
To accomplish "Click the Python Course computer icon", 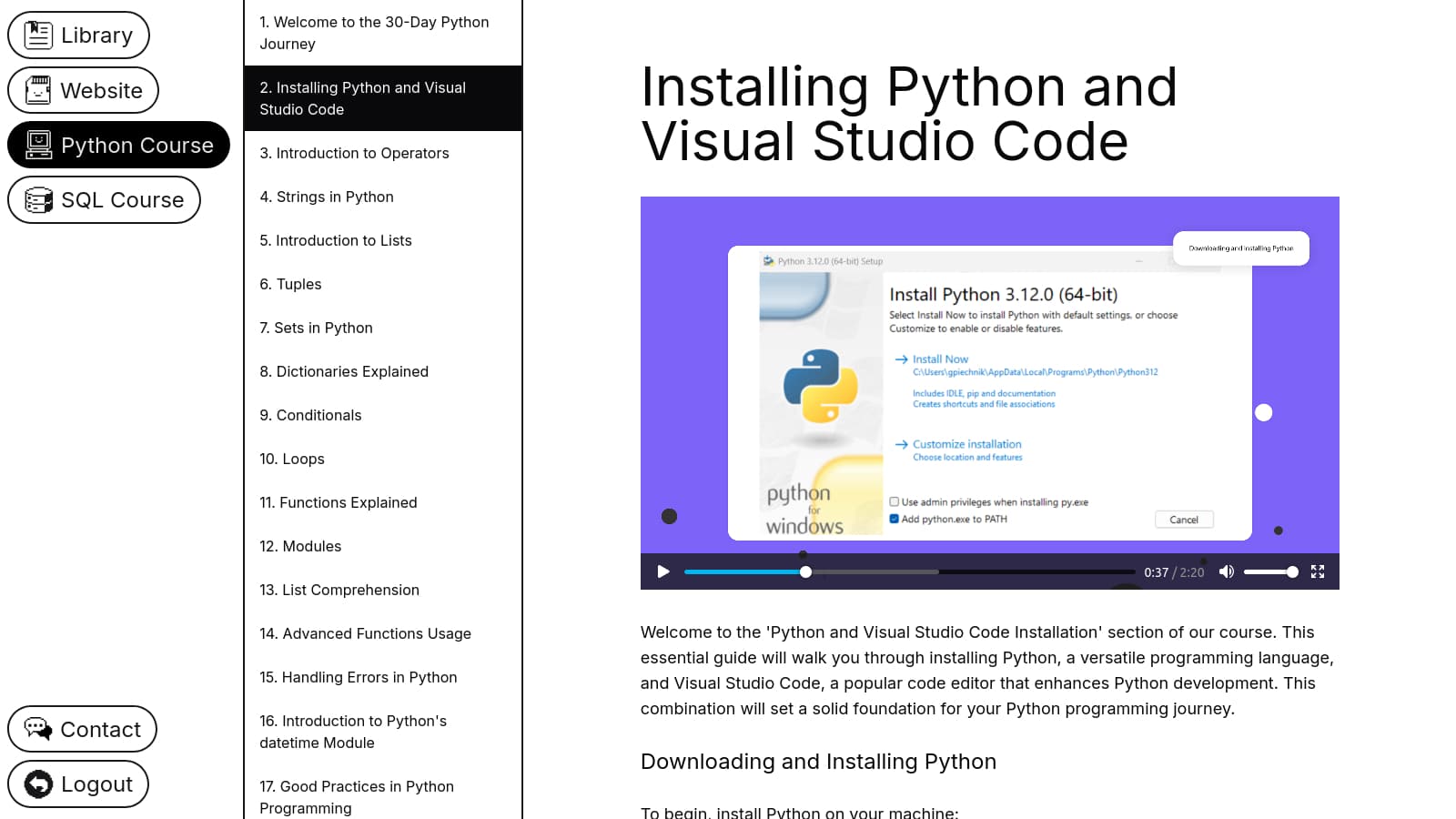I will (x=38, y=145).
